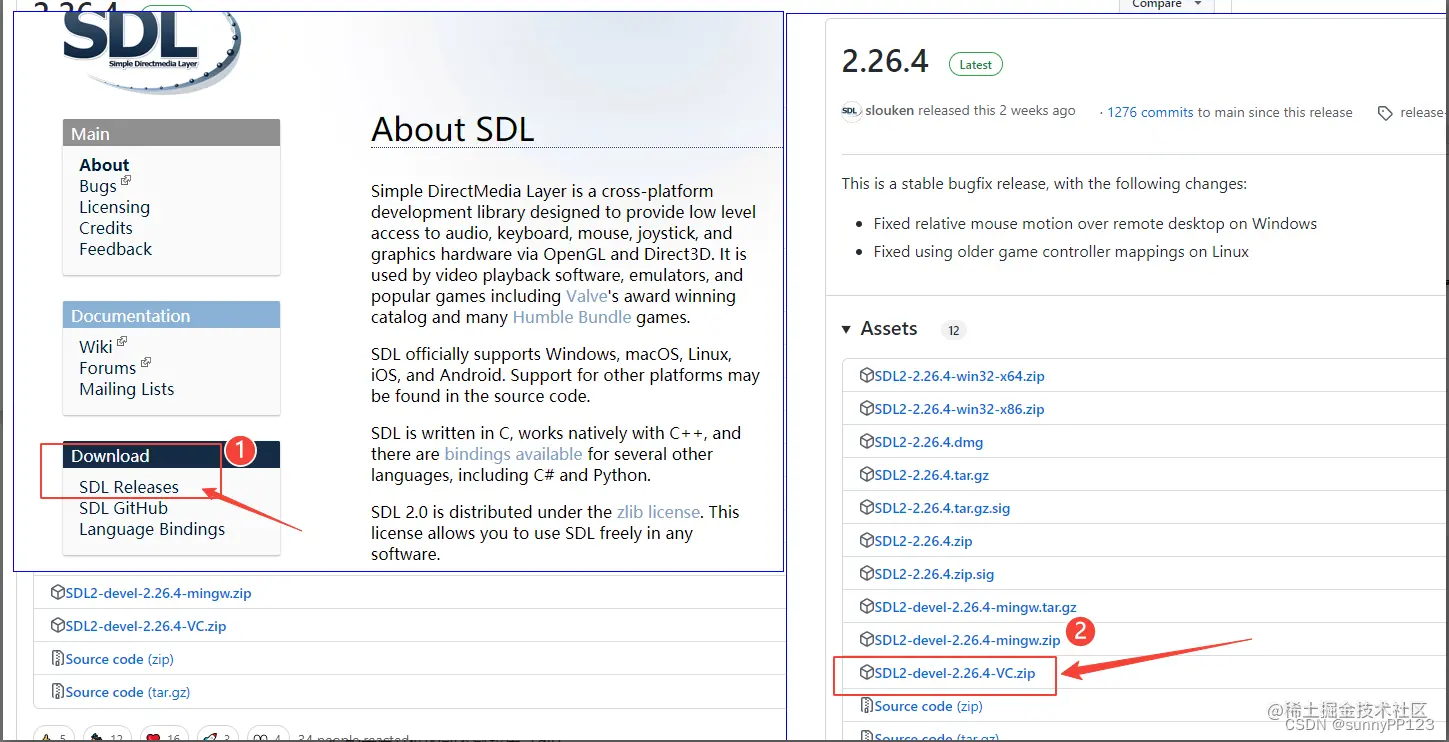Download Source code (zip) in right panel
The height and width of the screenshot is (742, 1449).
point(929,706)
